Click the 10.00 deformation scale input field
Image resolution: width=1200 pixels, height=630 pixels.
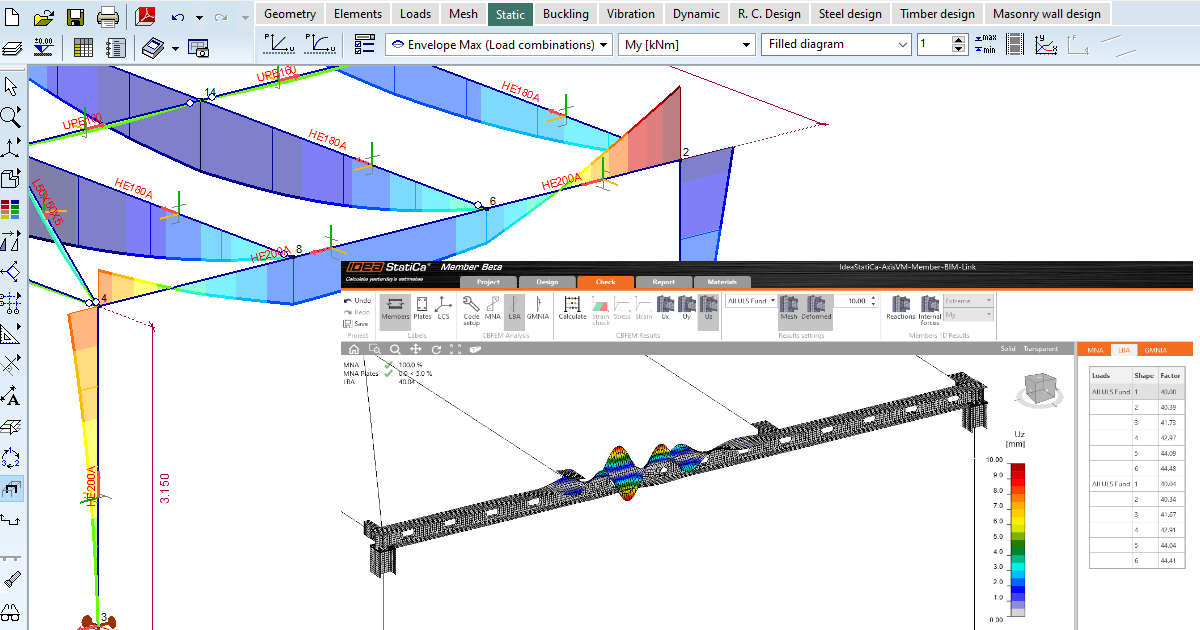point(855,301)
